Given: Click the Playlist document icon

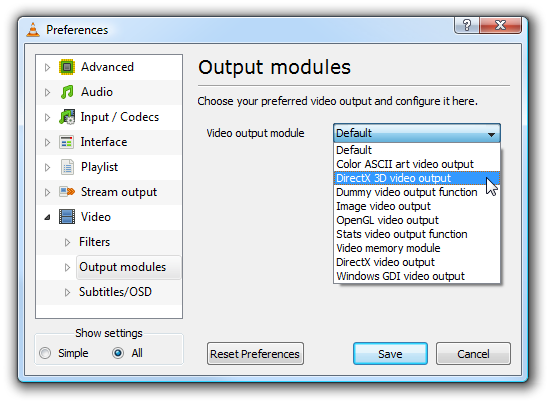Looking at the screenshot, I should pyautogui.click(x=67, y=167).
